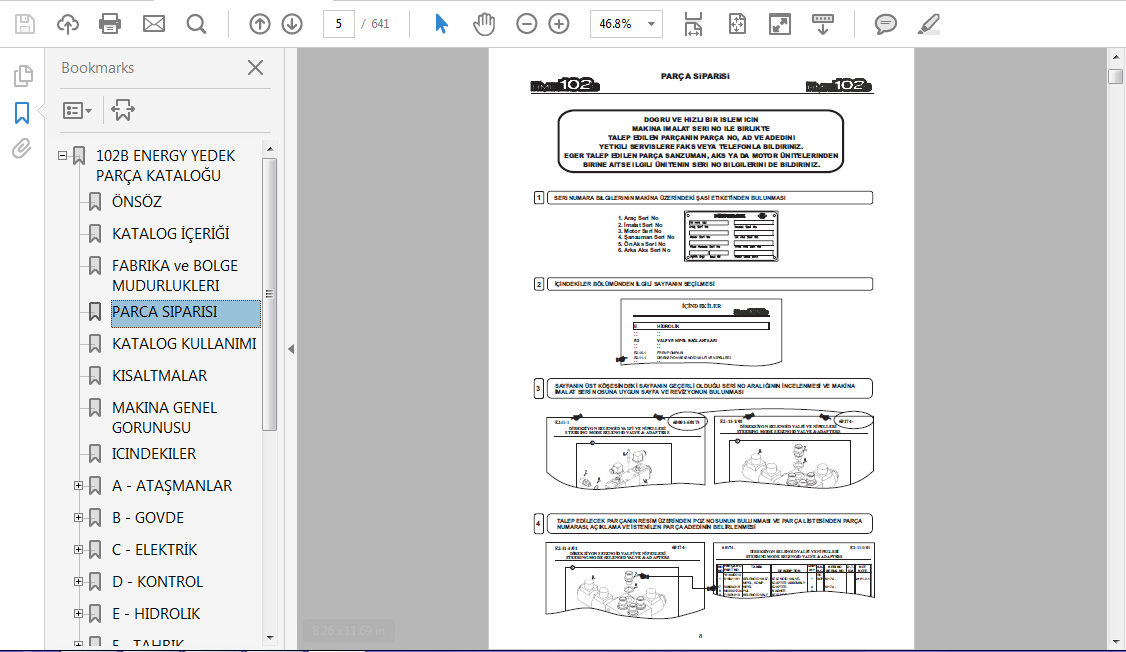Open the ICINDEKILER bookmark
Viewport: 1126px width, 652px height.
click(x=154, y=454)
